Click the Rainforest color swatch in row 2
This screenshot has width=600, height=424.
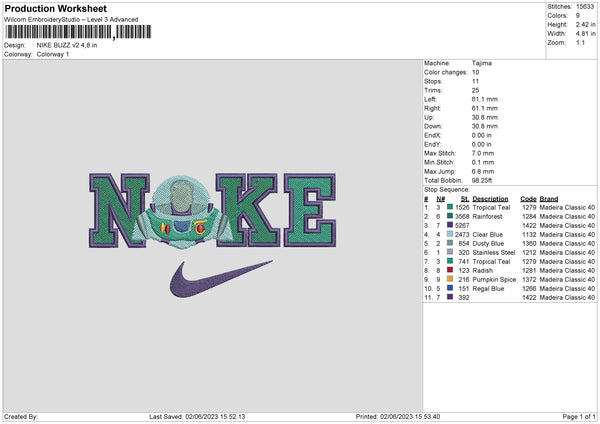[450, 216]
